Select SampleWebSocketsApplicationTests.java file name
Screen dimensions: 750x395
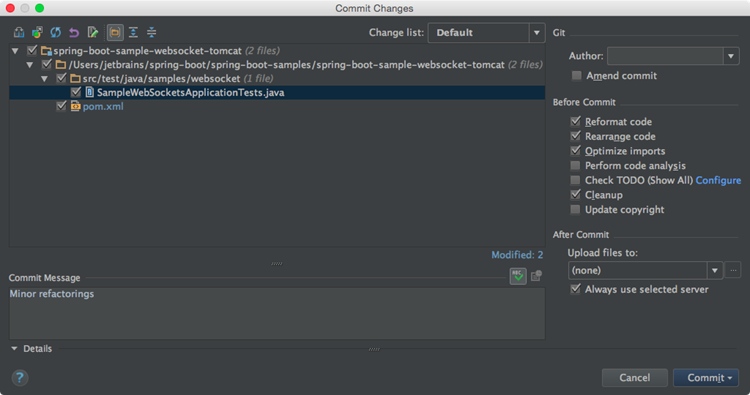[190, 92]
